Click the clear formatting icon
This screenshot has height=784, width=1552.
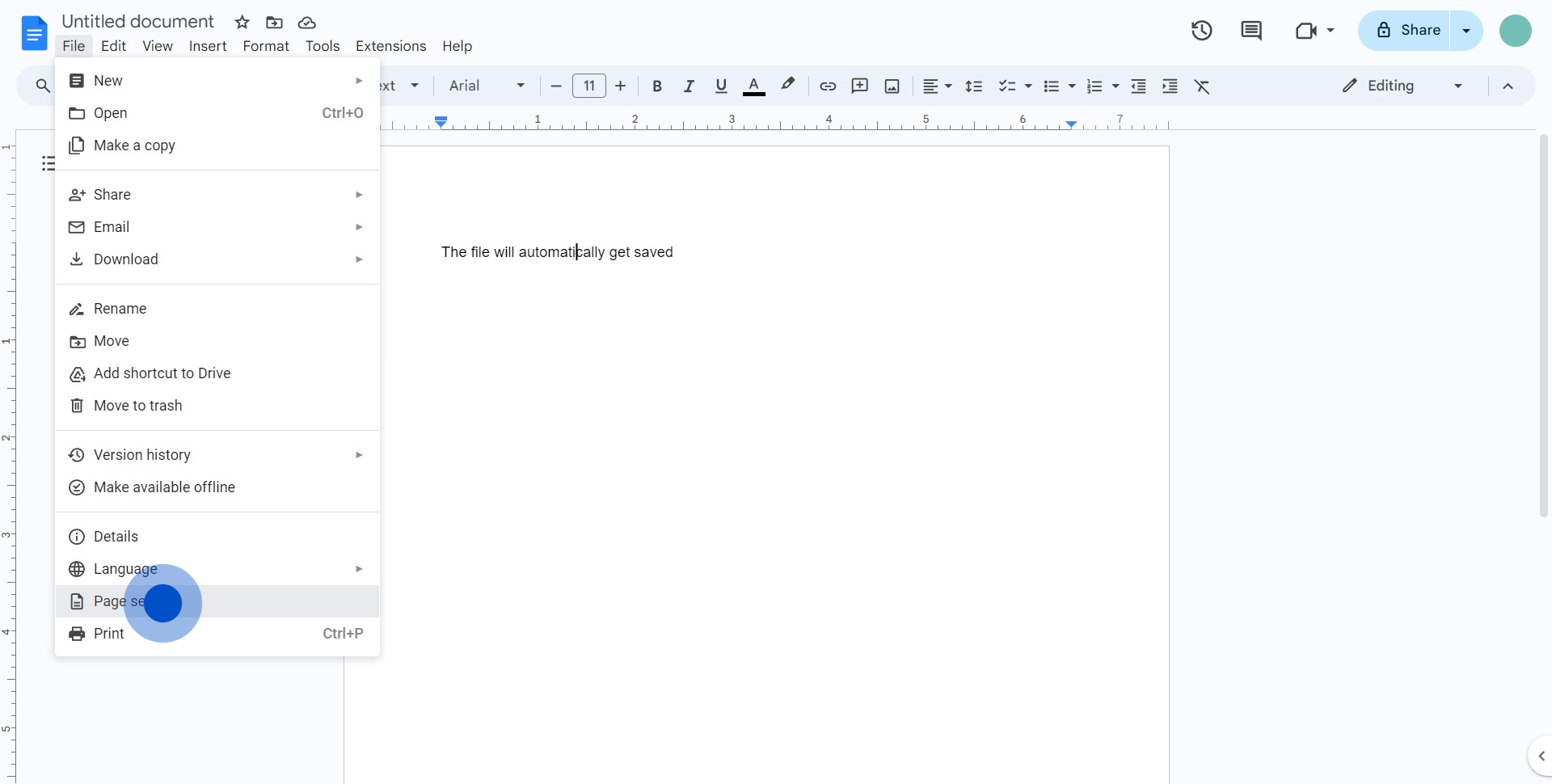[x=1202, y=86]
